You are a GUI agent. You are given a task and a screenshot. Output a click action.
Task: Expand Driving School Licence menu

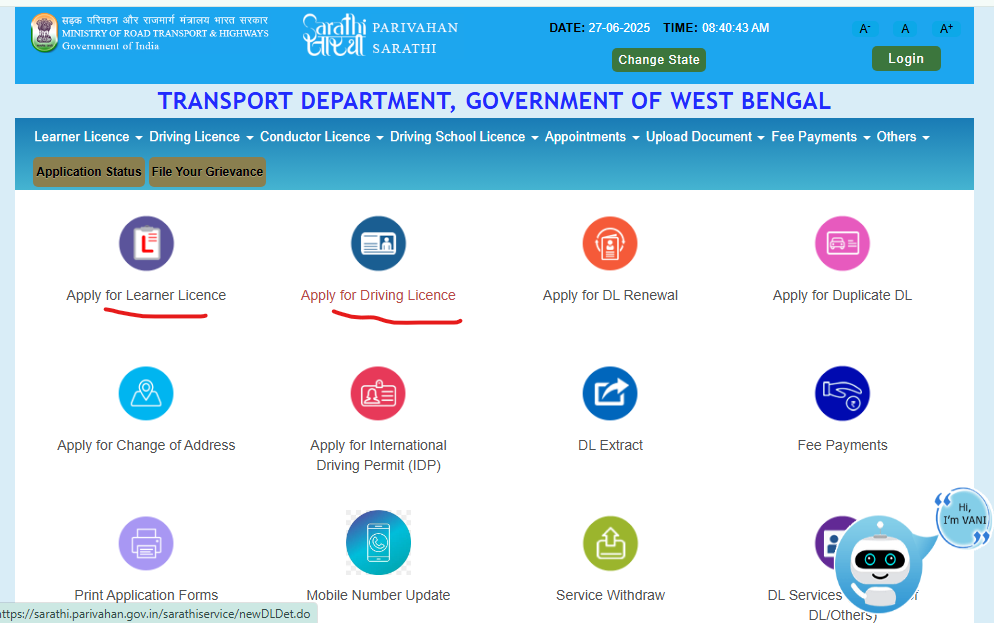click(464, 137)
